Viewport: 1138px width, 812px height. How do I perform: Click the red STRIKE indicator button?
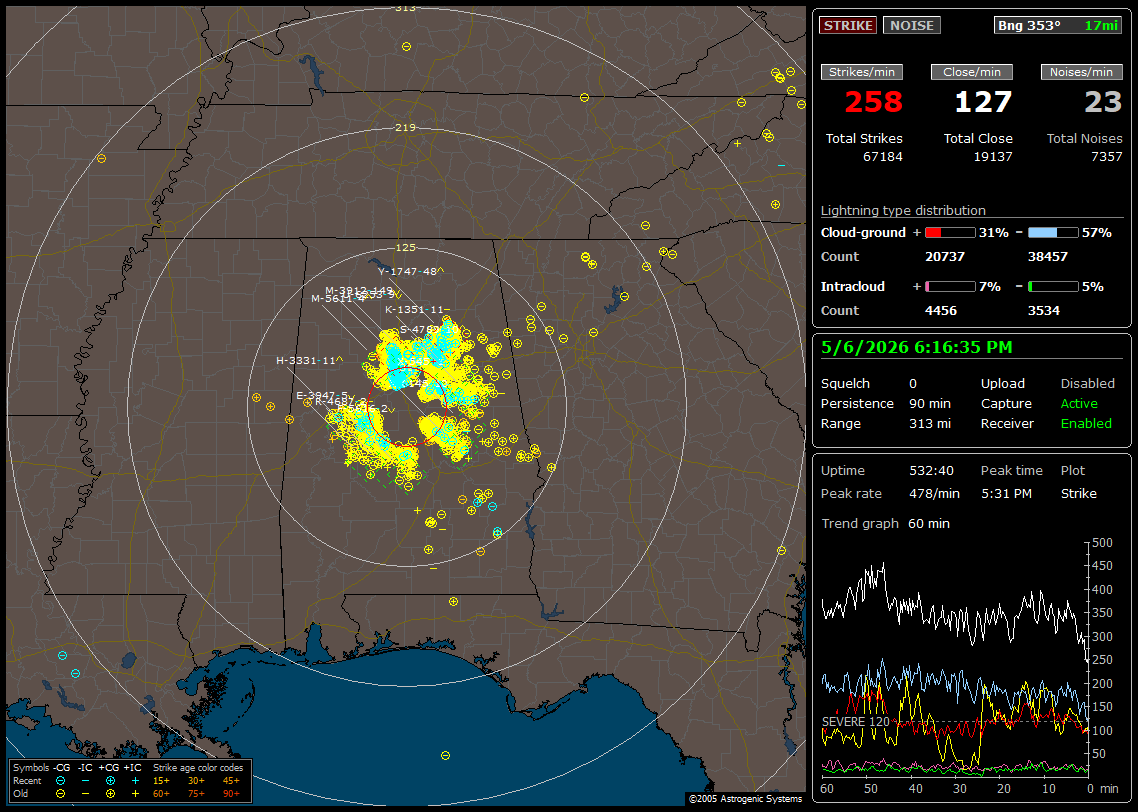(x=848, y=25)
